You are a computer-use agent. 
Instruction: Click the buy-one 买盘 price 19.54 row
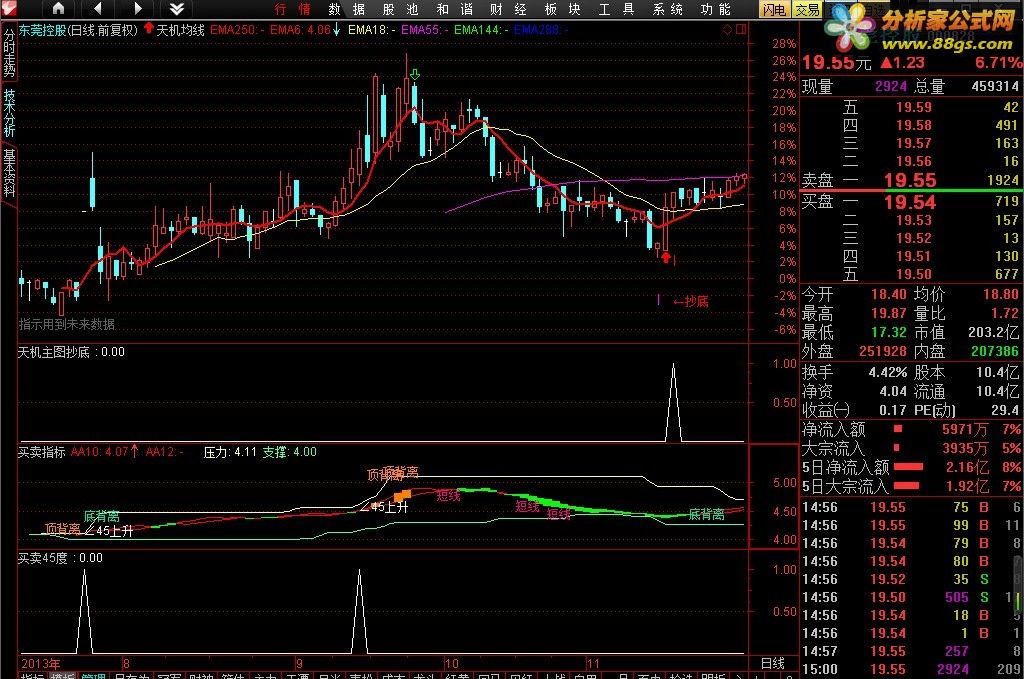910,202
